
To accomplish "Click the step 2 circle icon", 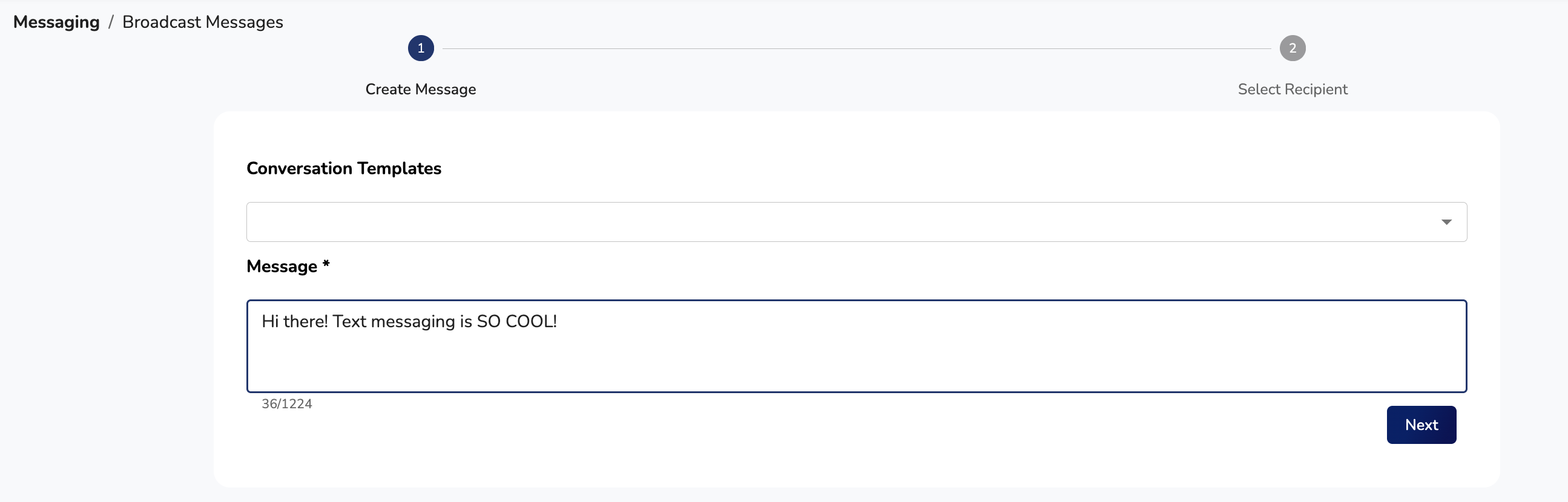I will click(1293, 48).
